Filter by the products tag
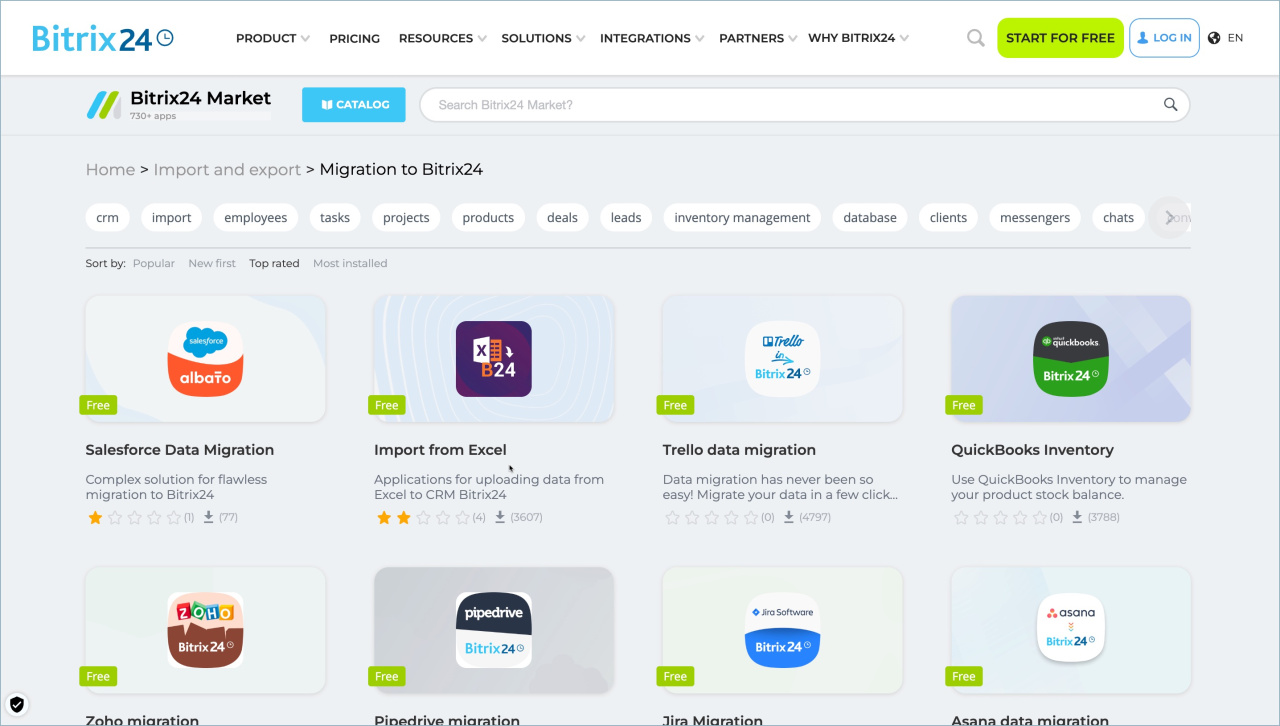This screenshot has height=726, width=1280. coord(488,218)
